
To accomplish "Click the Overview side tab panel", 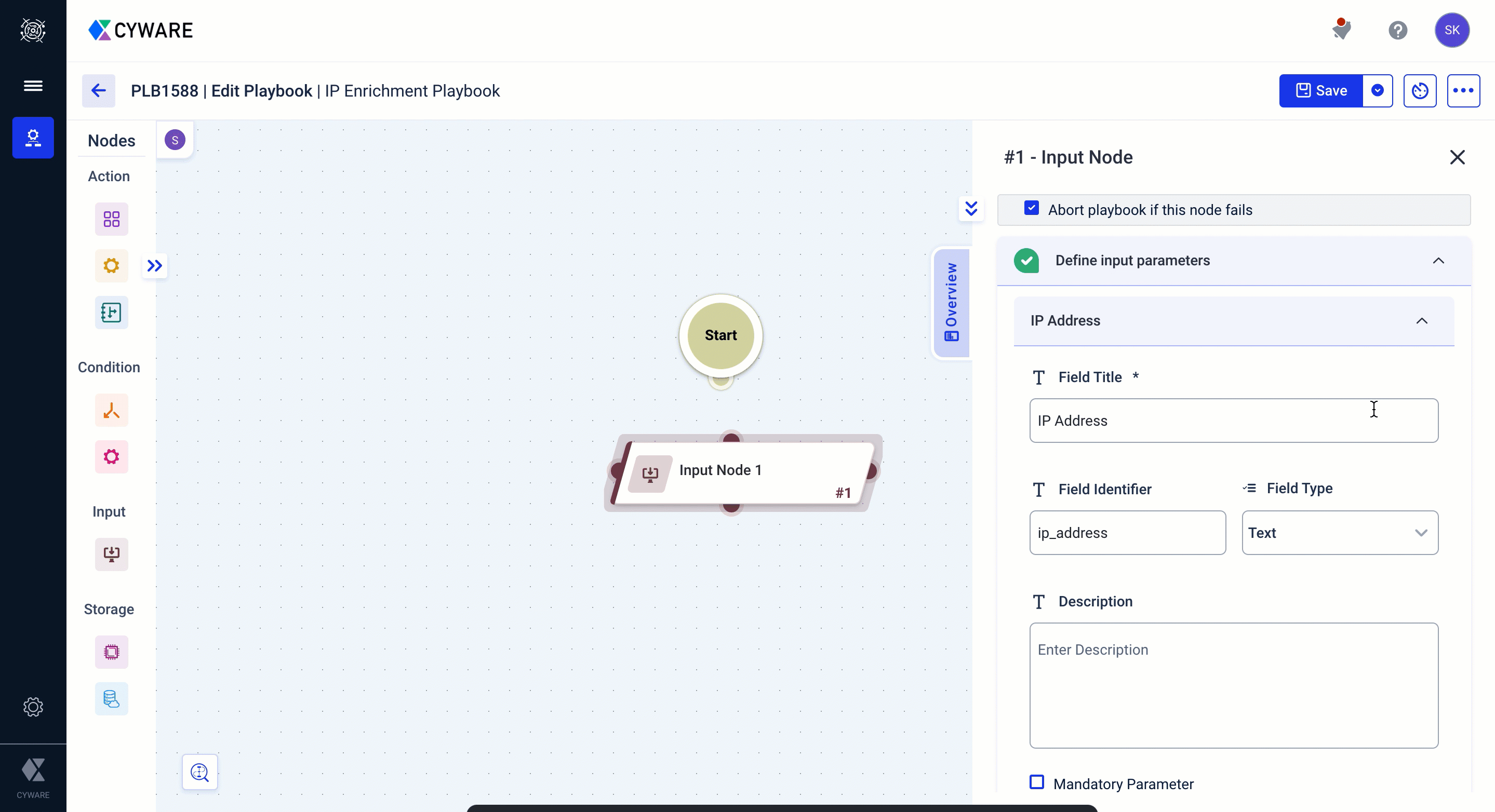I will coord(951,300).
